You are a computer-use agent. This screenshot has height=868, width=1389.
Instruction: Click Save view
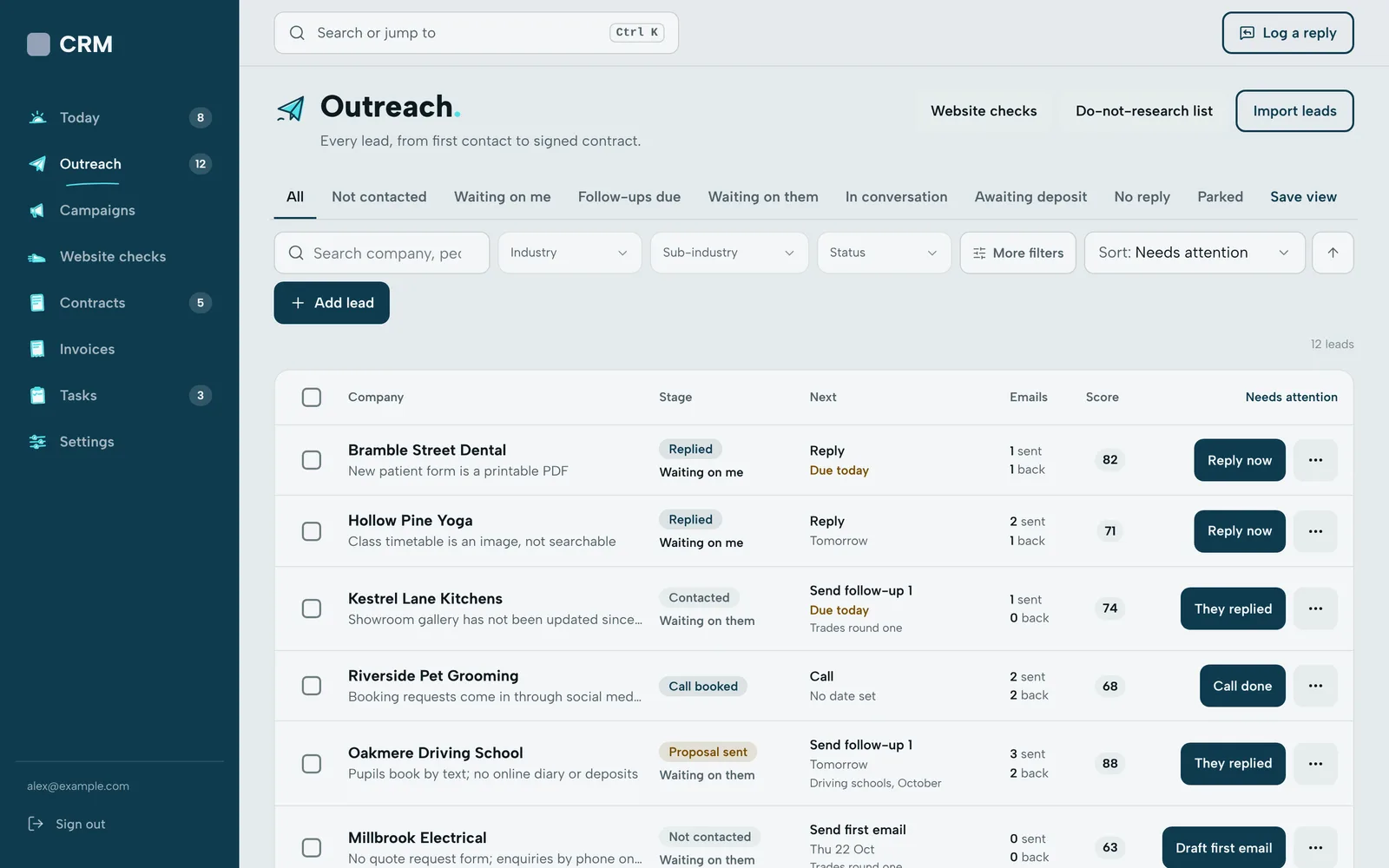point(1303,197)
